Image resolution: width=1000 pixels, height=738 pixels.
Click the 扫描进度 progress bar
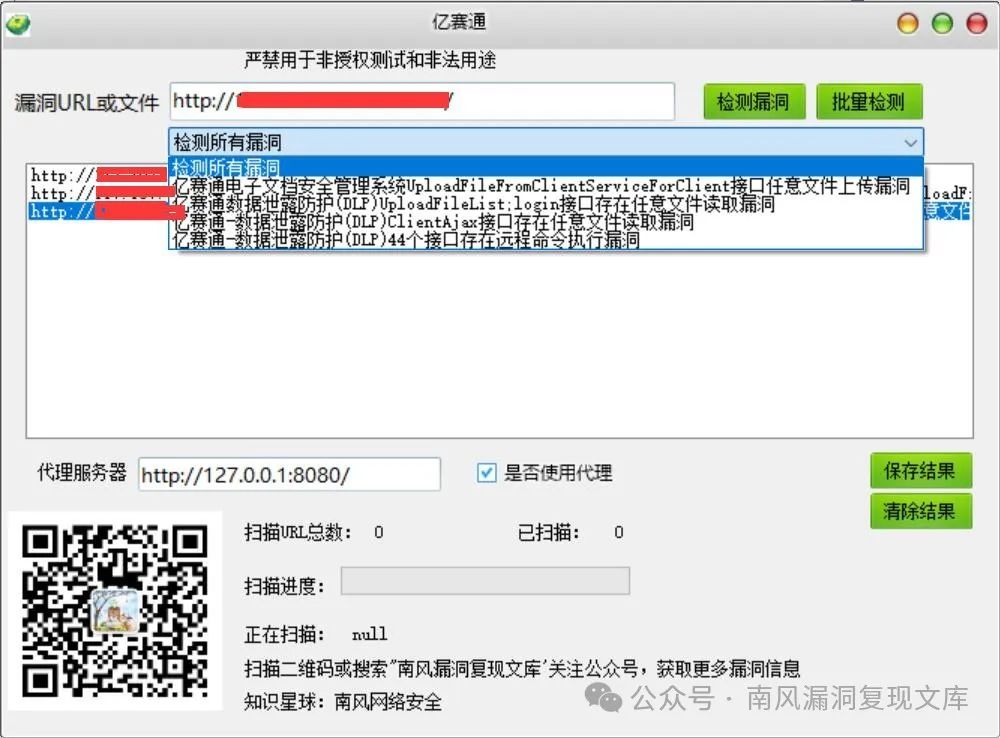485,581
